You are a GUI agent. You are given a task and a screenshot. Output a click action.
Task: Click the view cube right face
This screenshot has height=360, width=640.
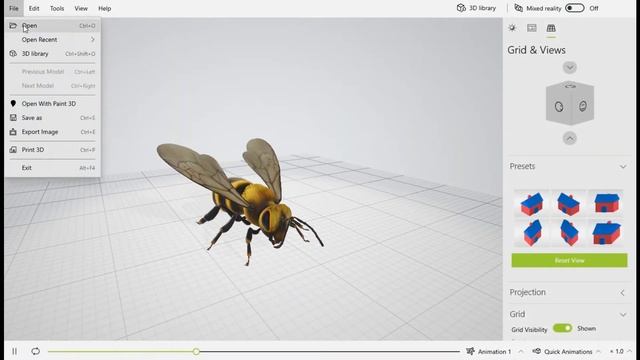[582, 106]
